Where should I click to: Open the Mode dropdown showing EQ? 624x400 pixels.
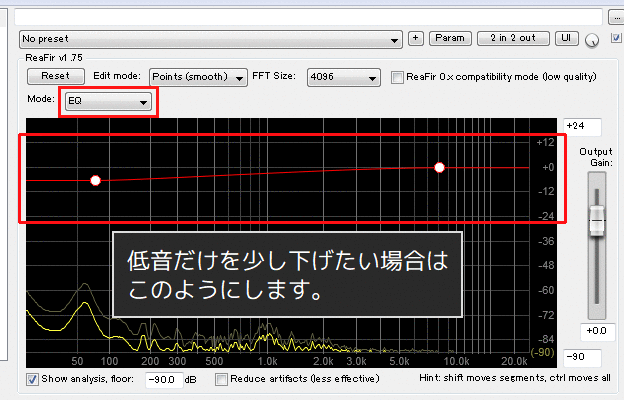tap(108, 101)
